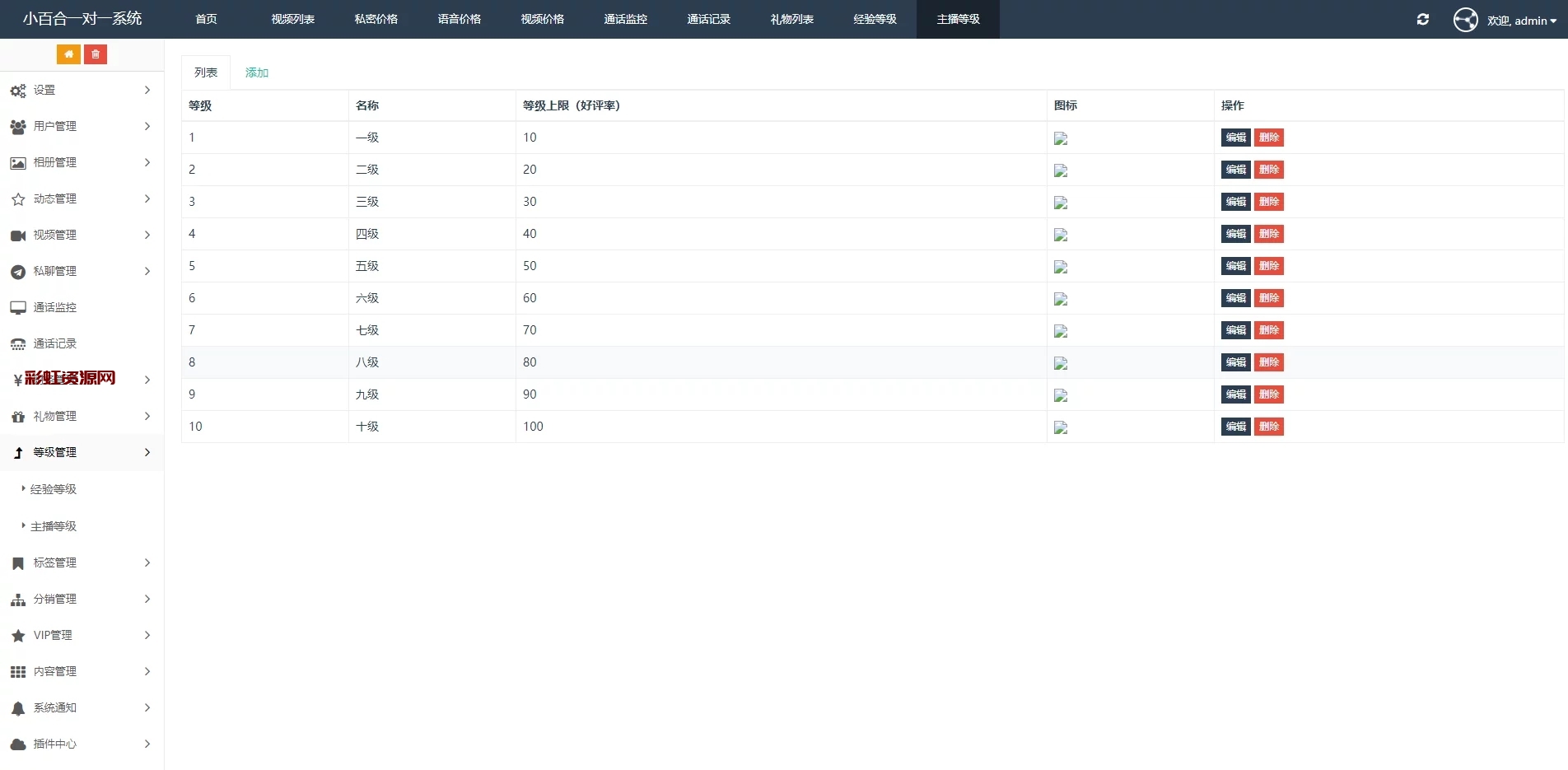
Task: Click the 插件中心 cloud icon
Action: point(18,744)
